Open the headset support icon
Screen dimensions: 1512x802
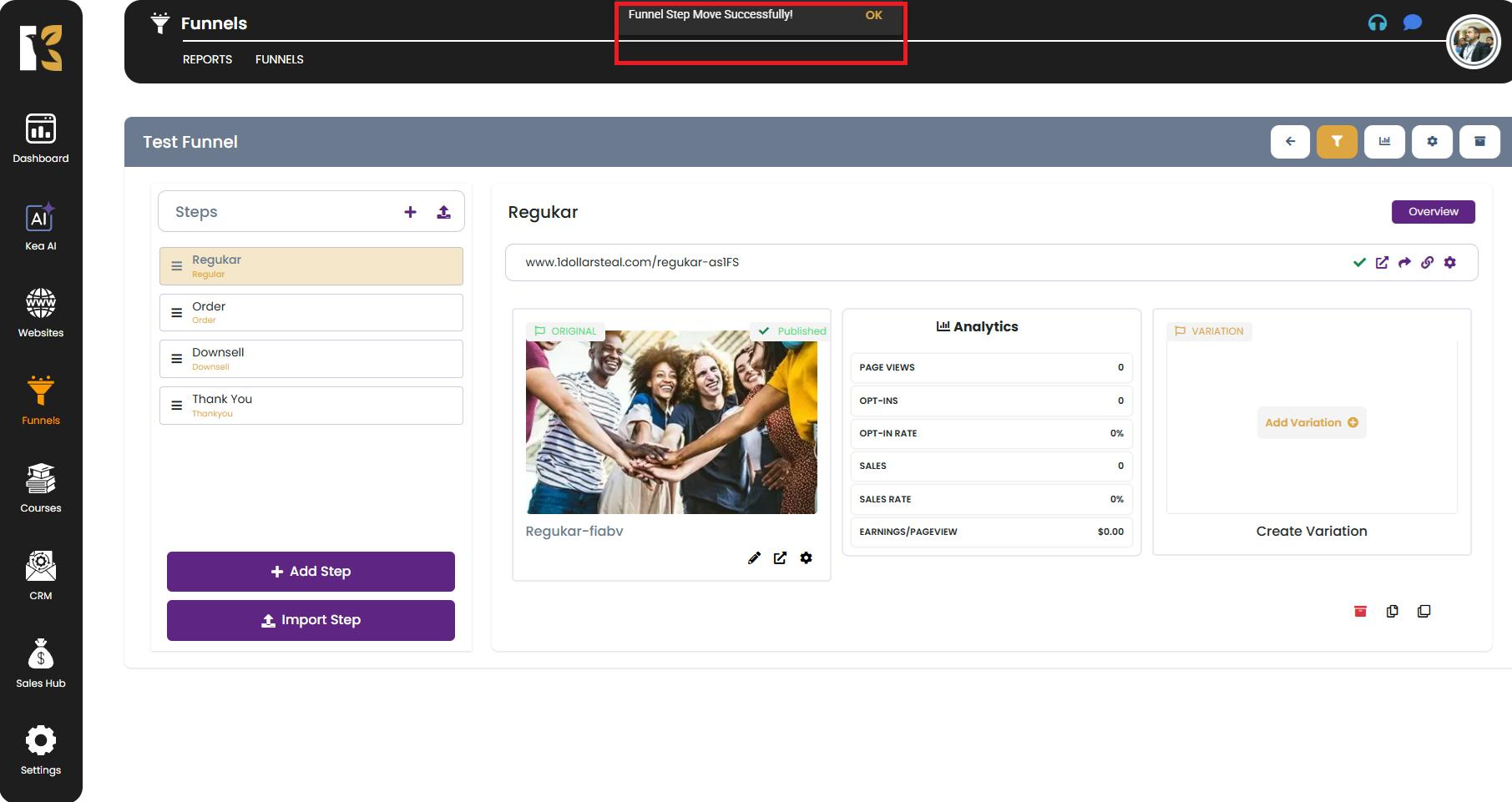1377,23
